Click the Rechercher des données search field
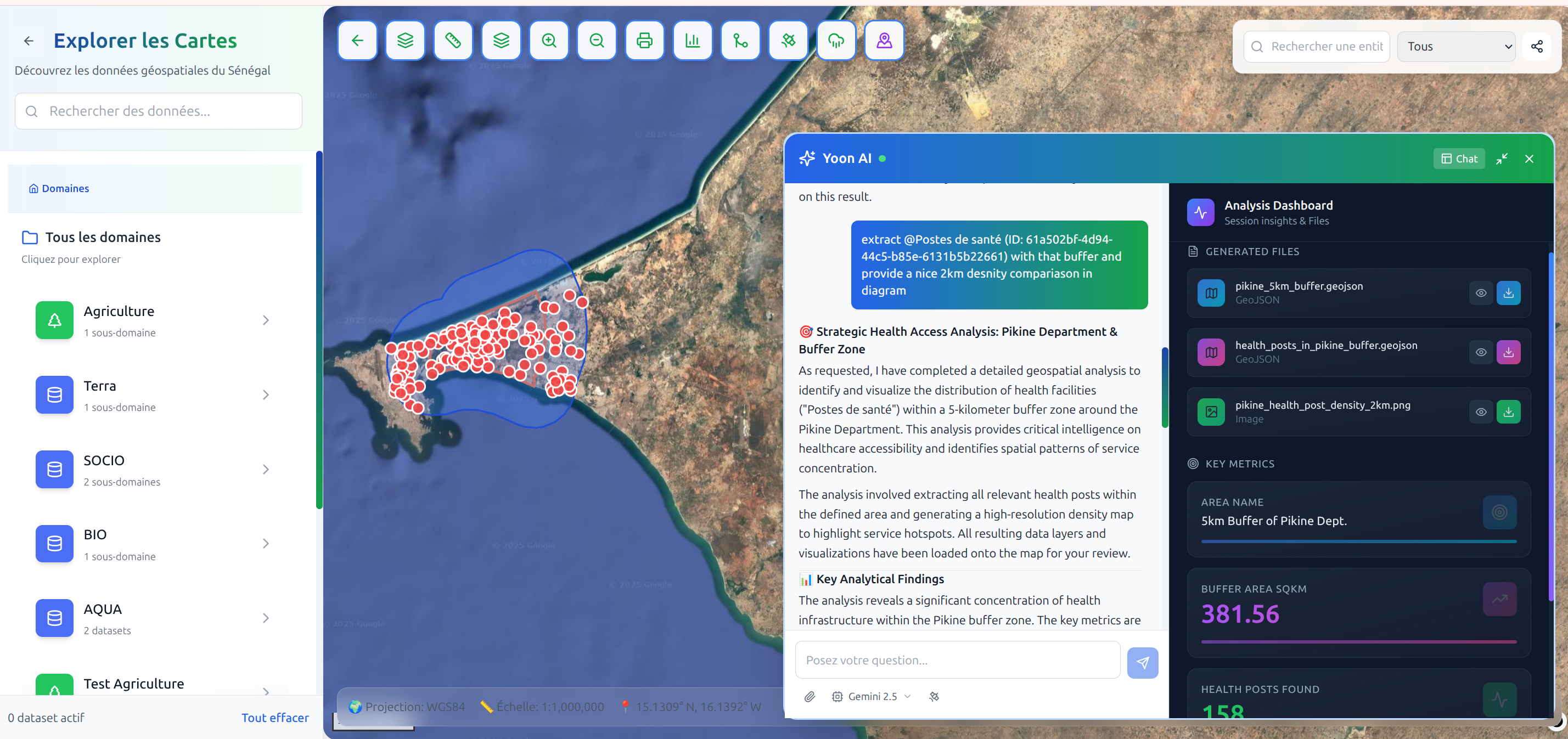This screenshot has height=739, width=1568. [x=158, y=111]
